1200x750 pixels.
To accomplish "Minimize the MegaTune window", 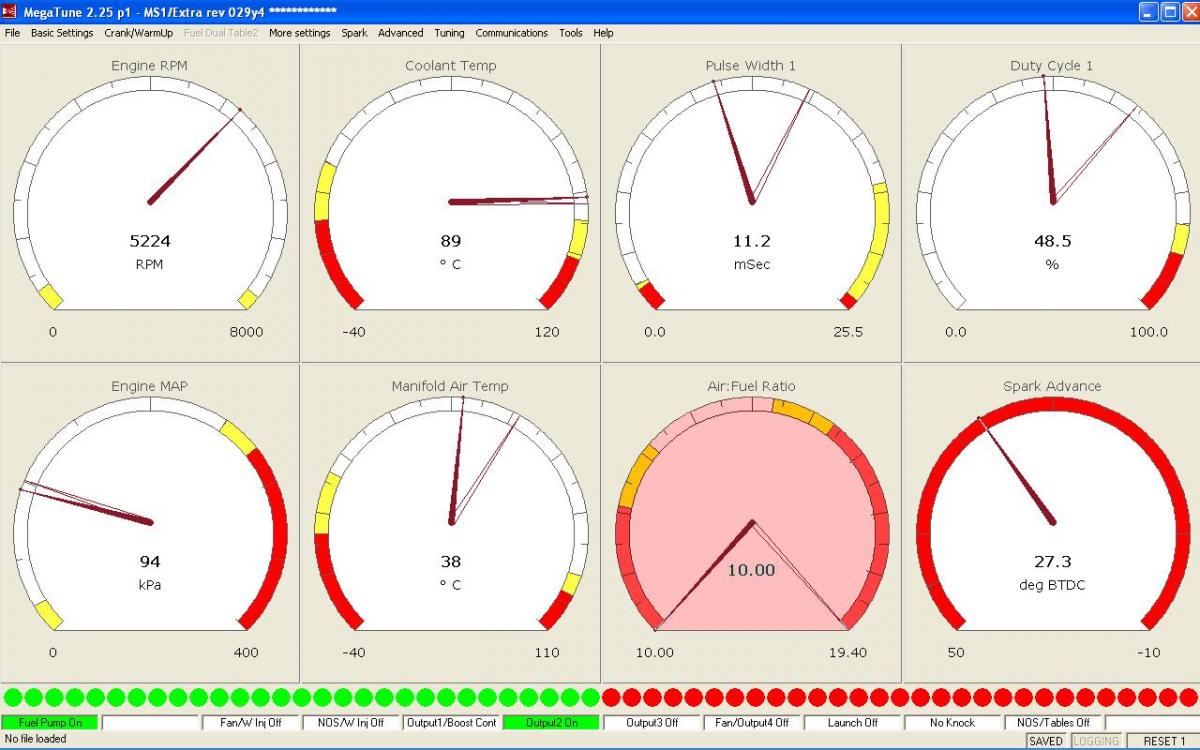I will (x=1148, y=11).
